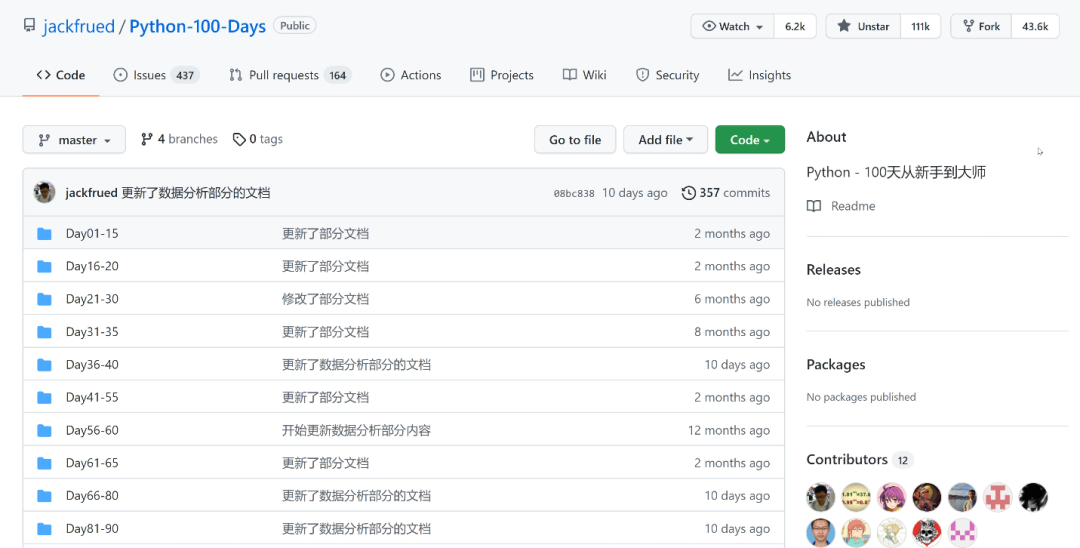Click the branches icon beside 4 branches
Screen dimensions: 1080x548
coord(147,140)
